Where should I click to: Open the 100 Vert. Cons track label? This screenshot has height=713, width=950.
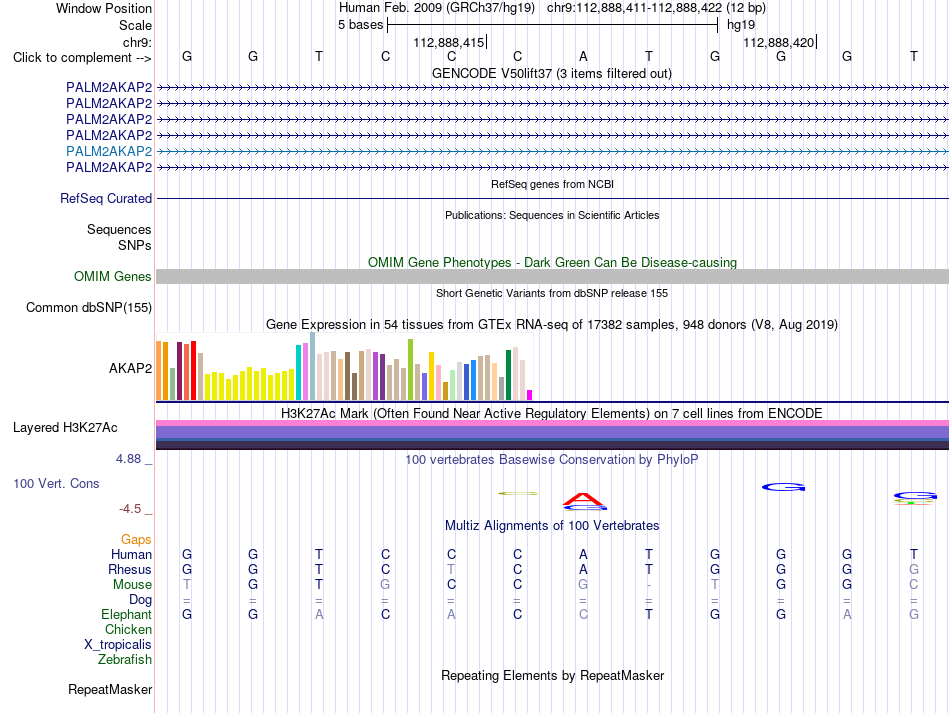(56, 483)
